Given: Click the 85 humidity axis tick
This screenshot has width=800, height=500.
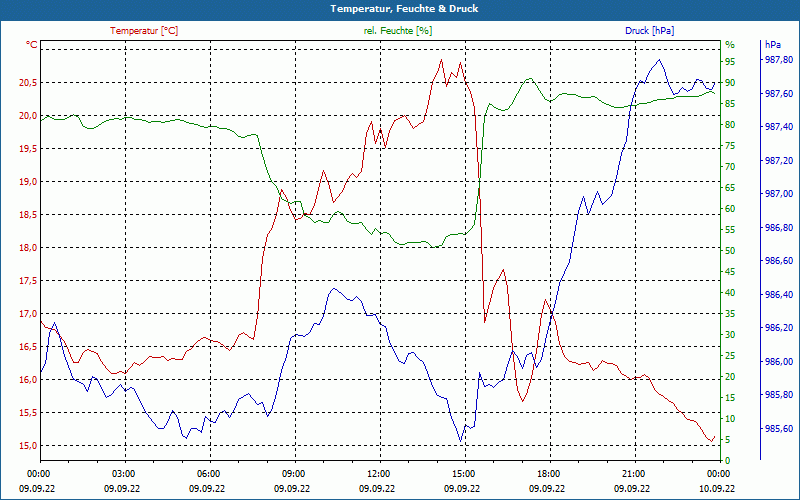Looking at the screenshot, I should pos(730,104).
